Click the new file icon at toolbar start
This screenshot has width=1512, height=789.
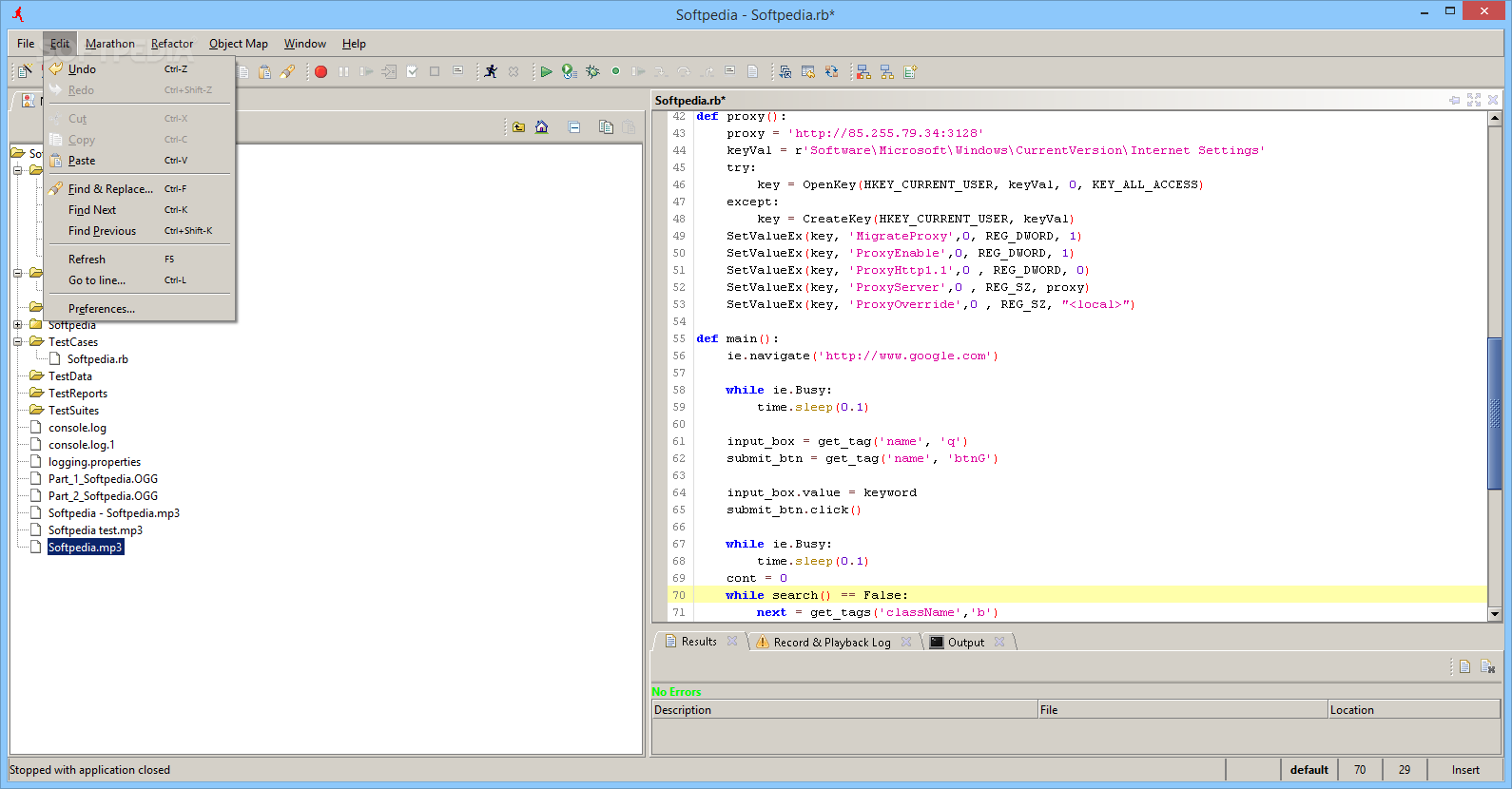point(25,71)
